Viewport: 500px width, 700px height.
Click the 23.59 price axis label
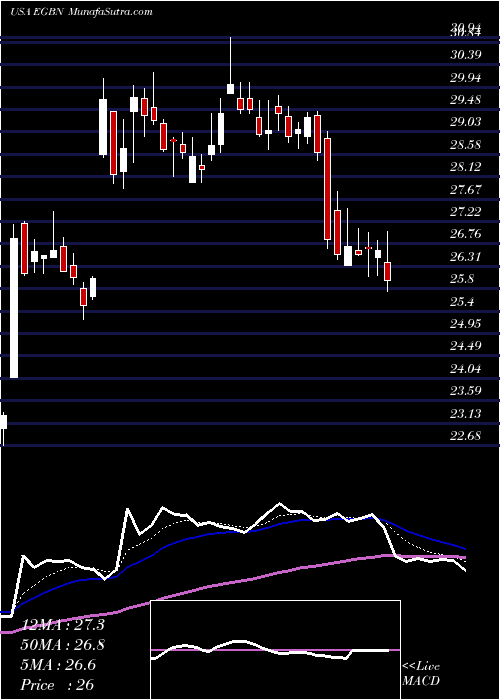[x=465, y=391]
